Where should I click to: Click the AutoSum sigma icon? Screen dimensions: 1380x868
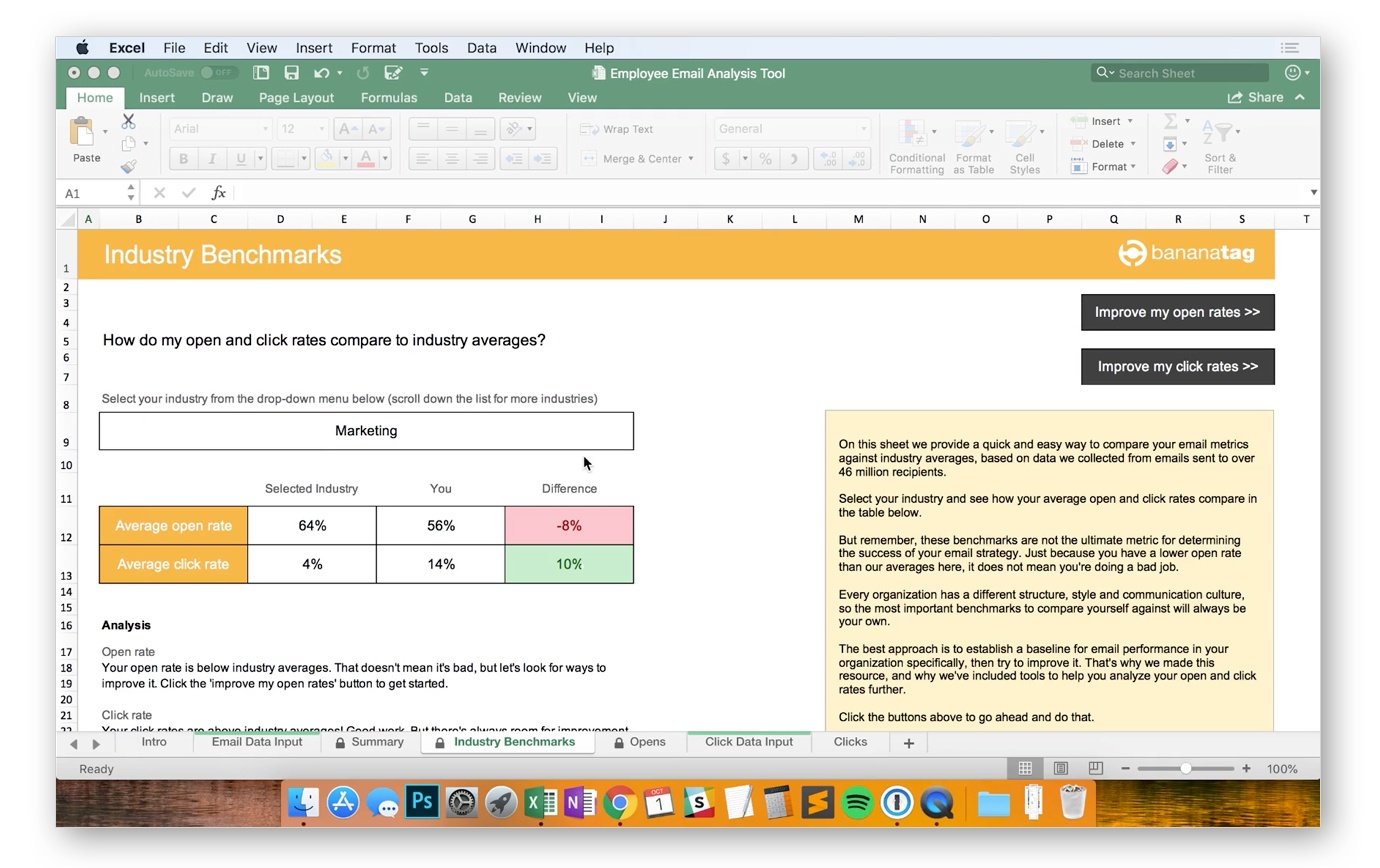pos(1170,121)
